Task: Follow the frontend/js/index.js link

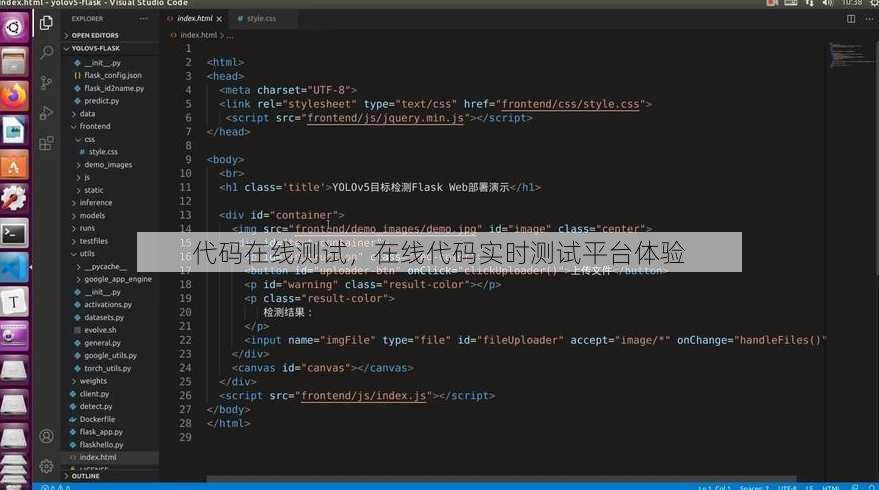Action: pyautogui.click(x=363, y=396)
